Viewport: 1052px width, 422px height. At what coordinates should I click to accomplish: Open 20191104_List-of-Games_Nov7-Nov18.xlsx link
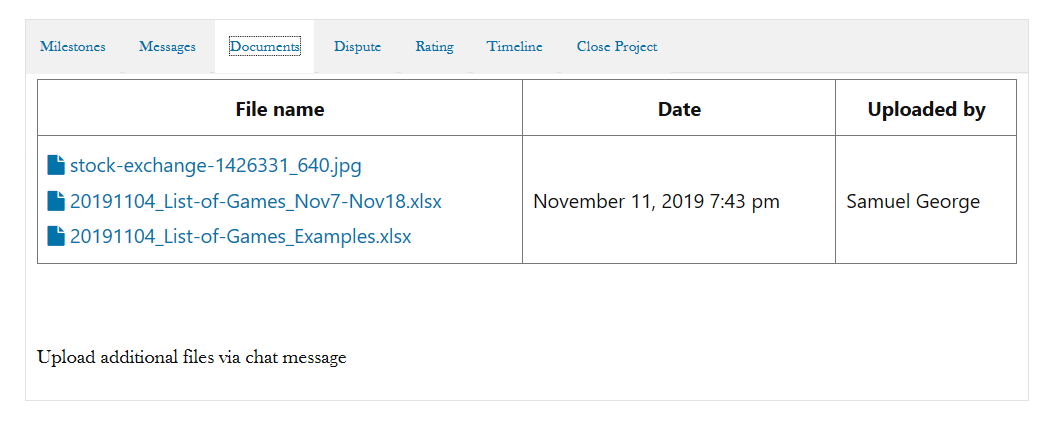click(x=256, y=201)
